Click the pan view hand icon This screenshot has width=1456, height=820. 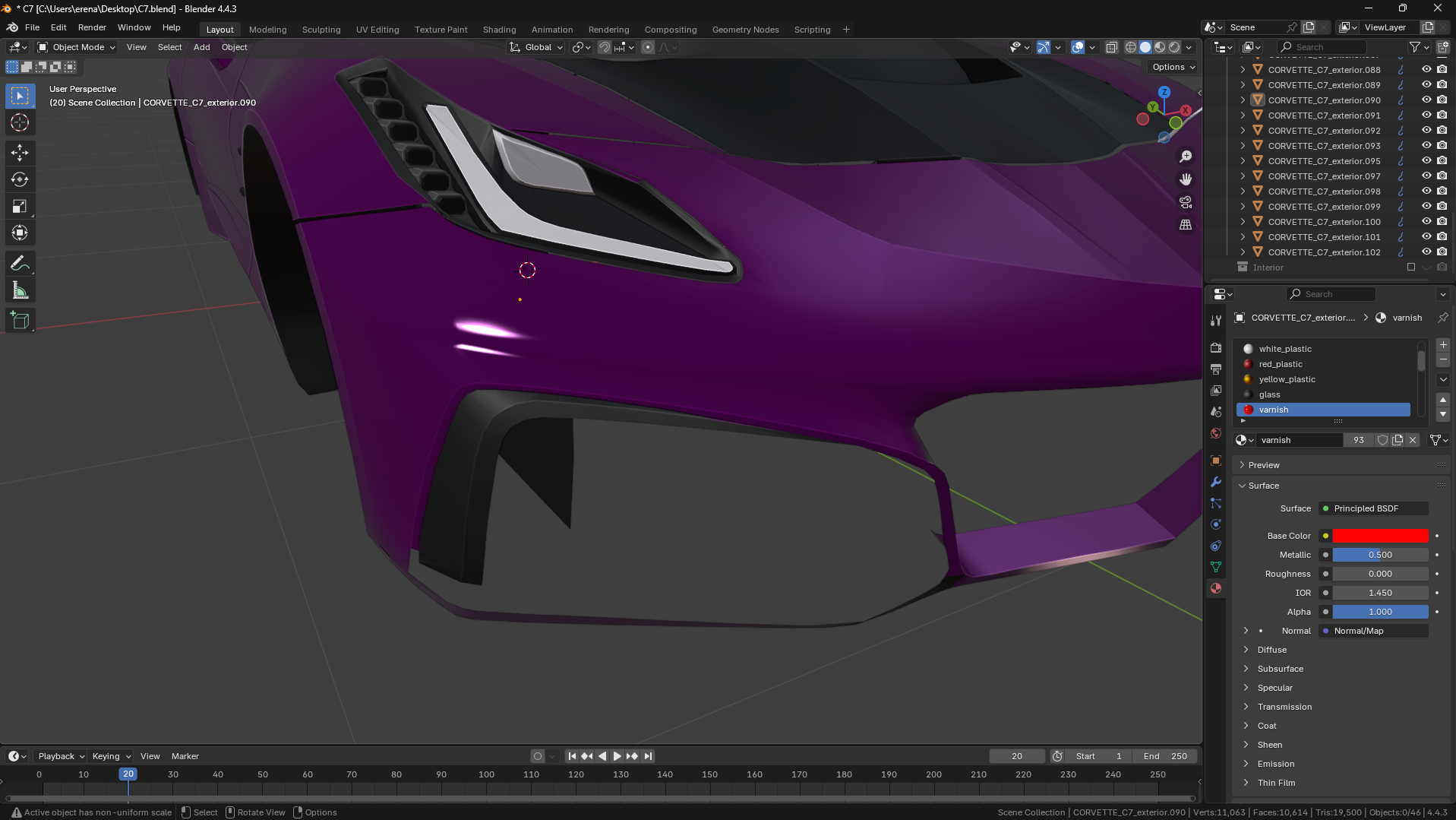(x=1186, y=179)
